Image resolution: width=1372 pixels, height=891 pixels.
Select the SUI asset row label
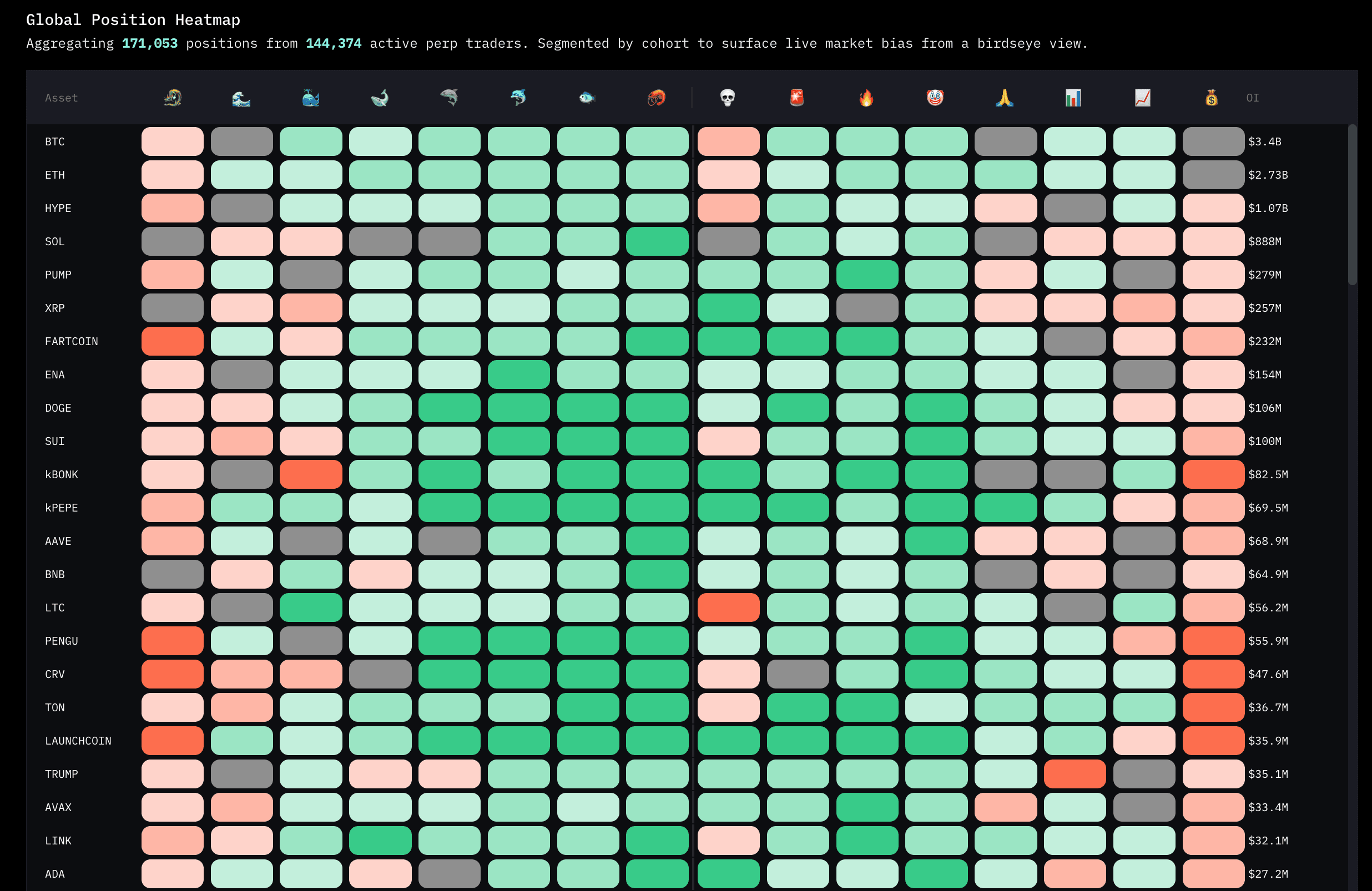tap(55, 442)
